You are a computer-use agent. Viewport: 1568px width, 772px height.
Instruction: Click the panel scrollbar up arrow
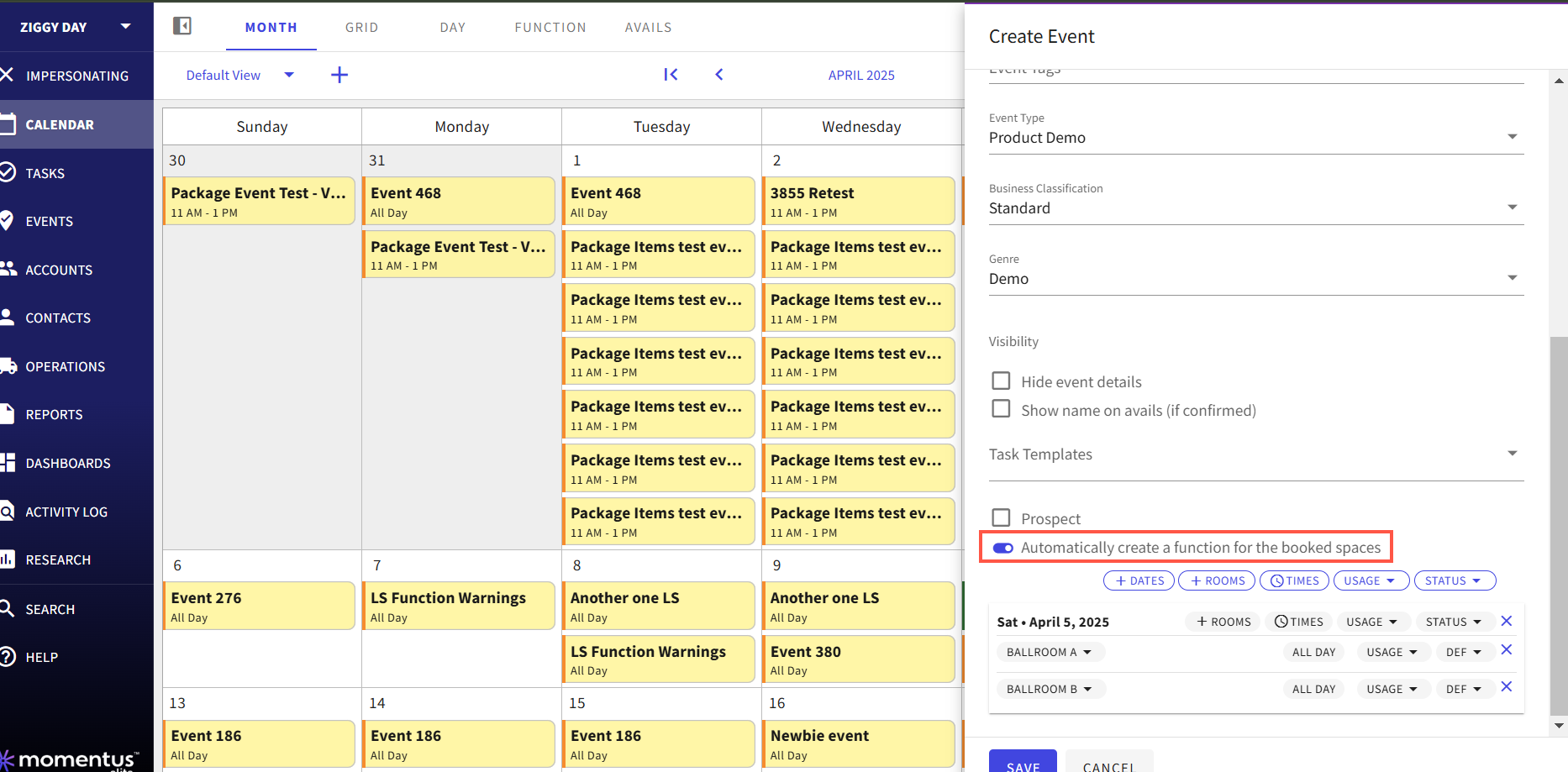click(x=1559, y=81)
